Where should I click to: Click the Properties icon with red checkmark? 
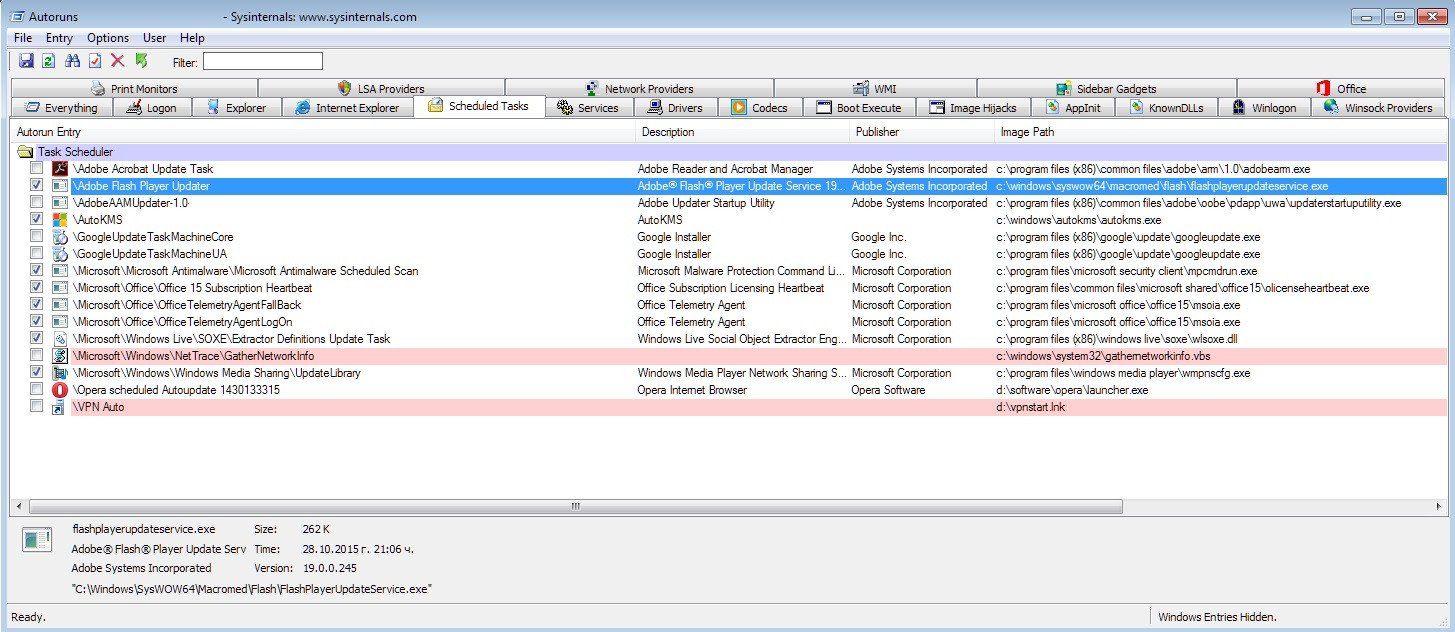point(95,62)
